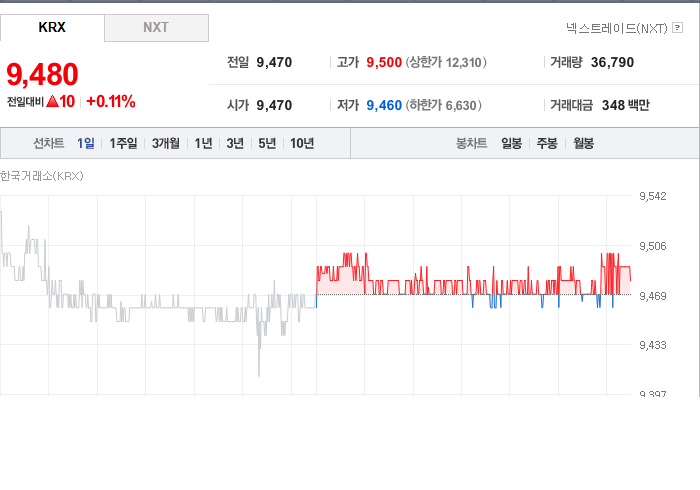This screenshot has height=490, width=700.
Task: Switch to the KRX tab
Action: pyautogui.click(x=52, y=28)
